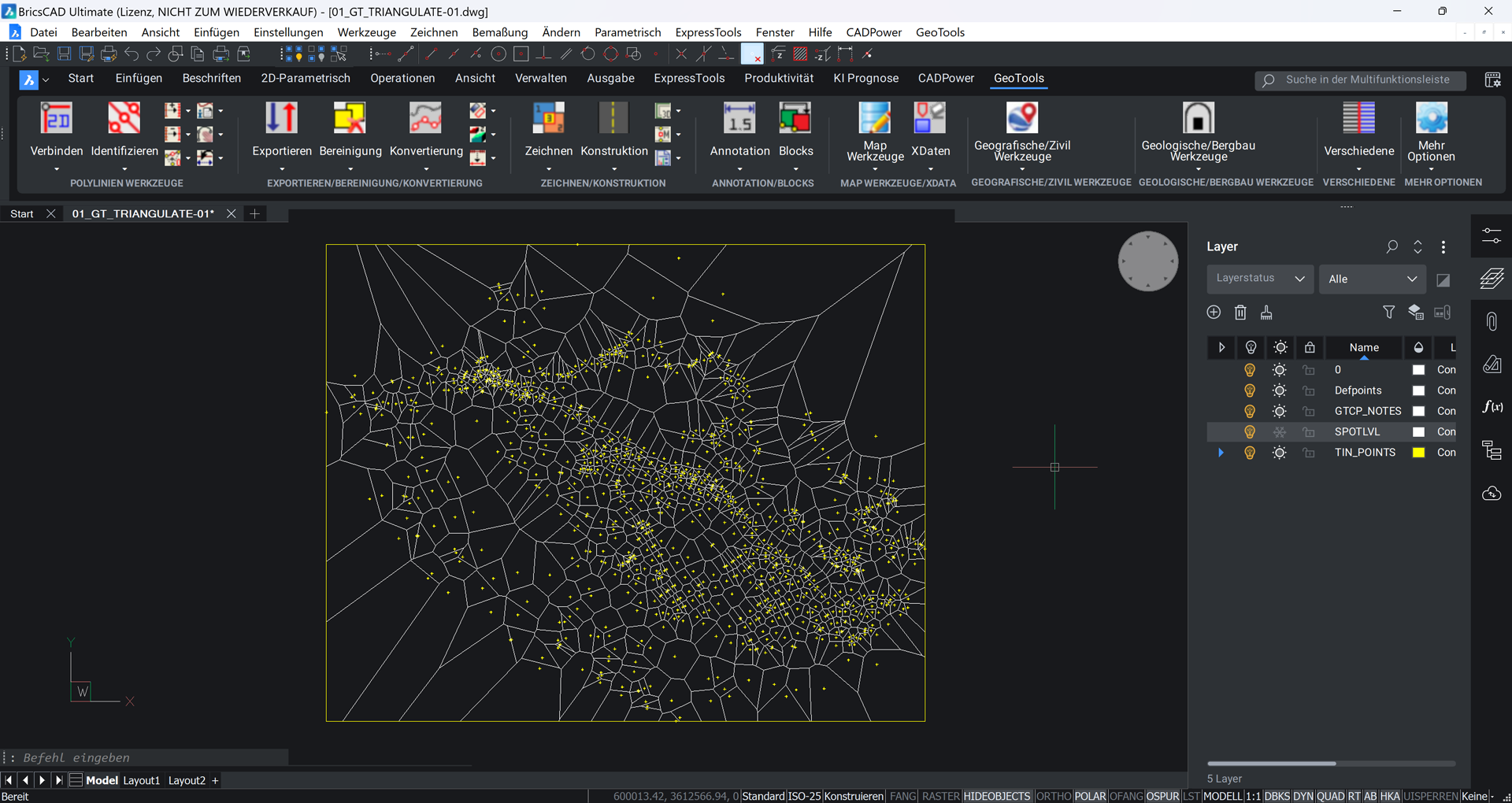Enable POLAR tracking in status bar
Viewport: 1512px width, 803px height.
(1090, 796)
